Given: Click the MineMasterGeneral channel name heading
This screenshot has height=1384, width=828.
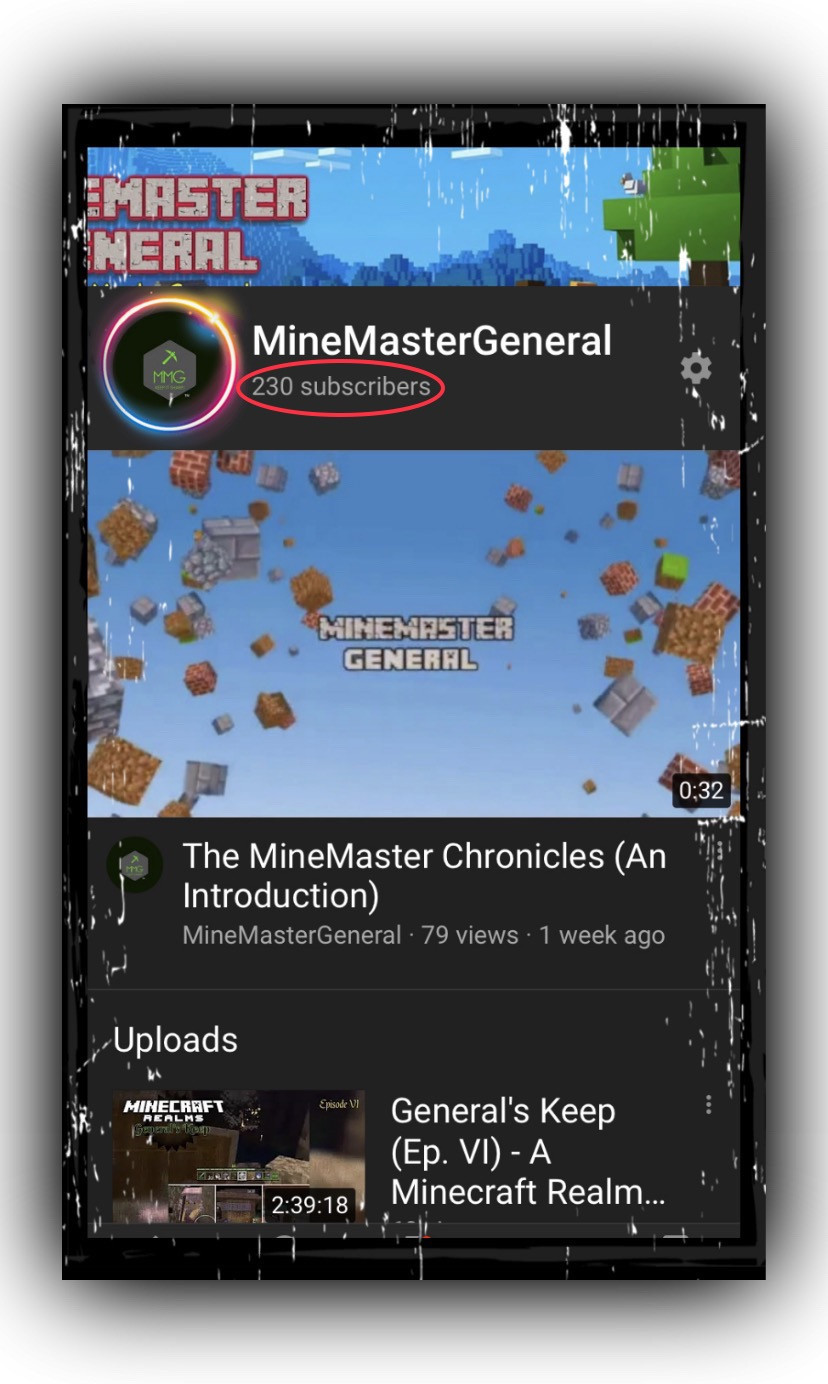Looking at the screenshot, I should 431,341.
